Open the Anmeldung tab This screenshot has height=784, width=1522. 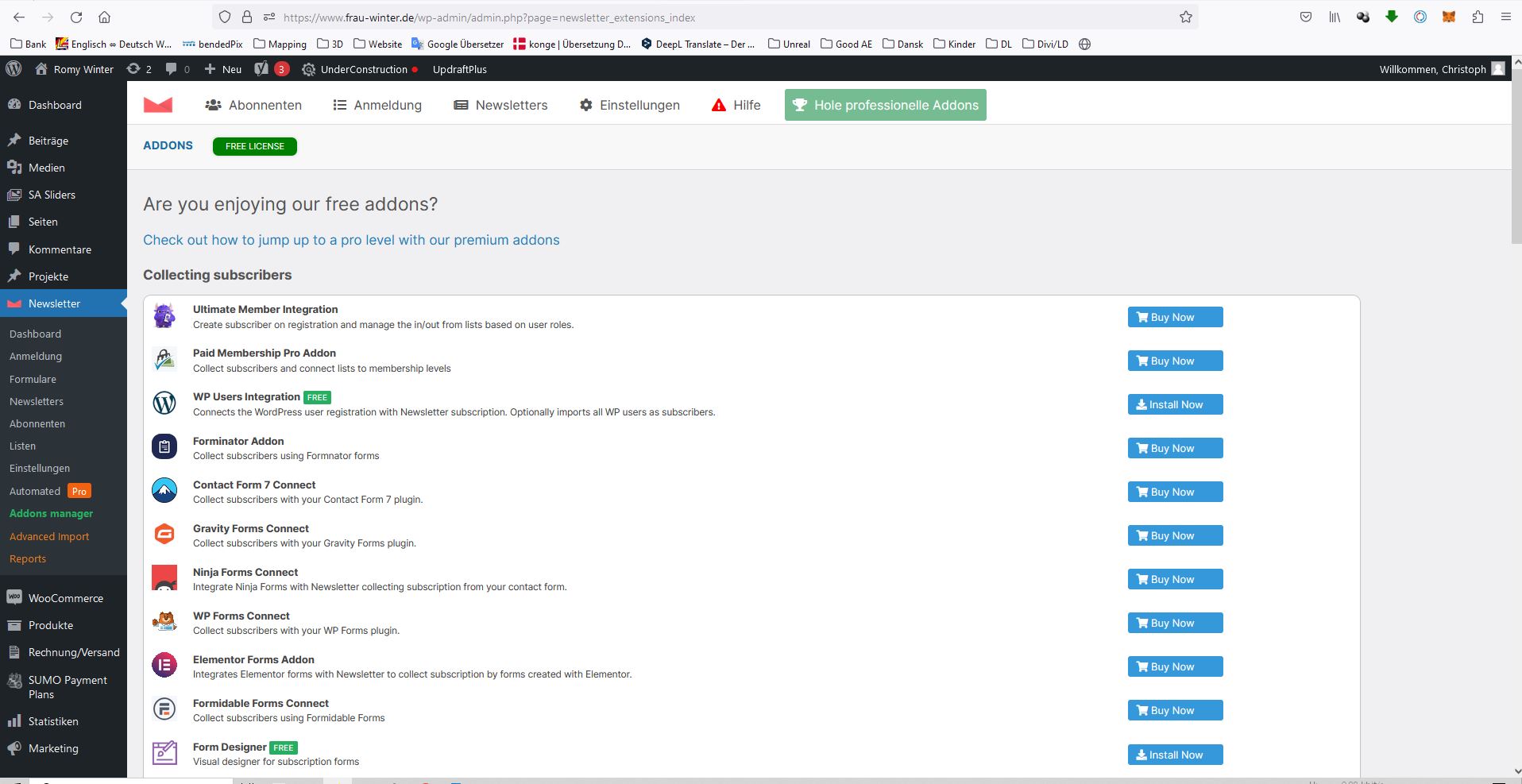pos(377,105)
